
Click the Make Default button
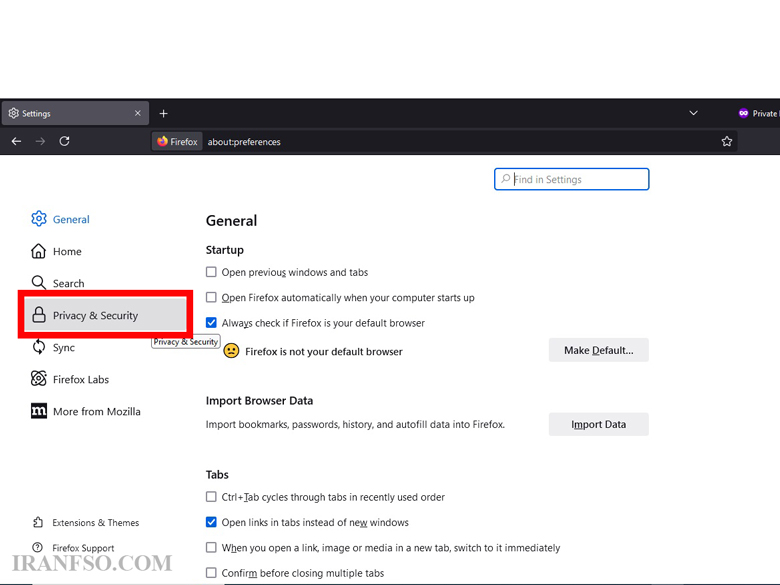598,350
